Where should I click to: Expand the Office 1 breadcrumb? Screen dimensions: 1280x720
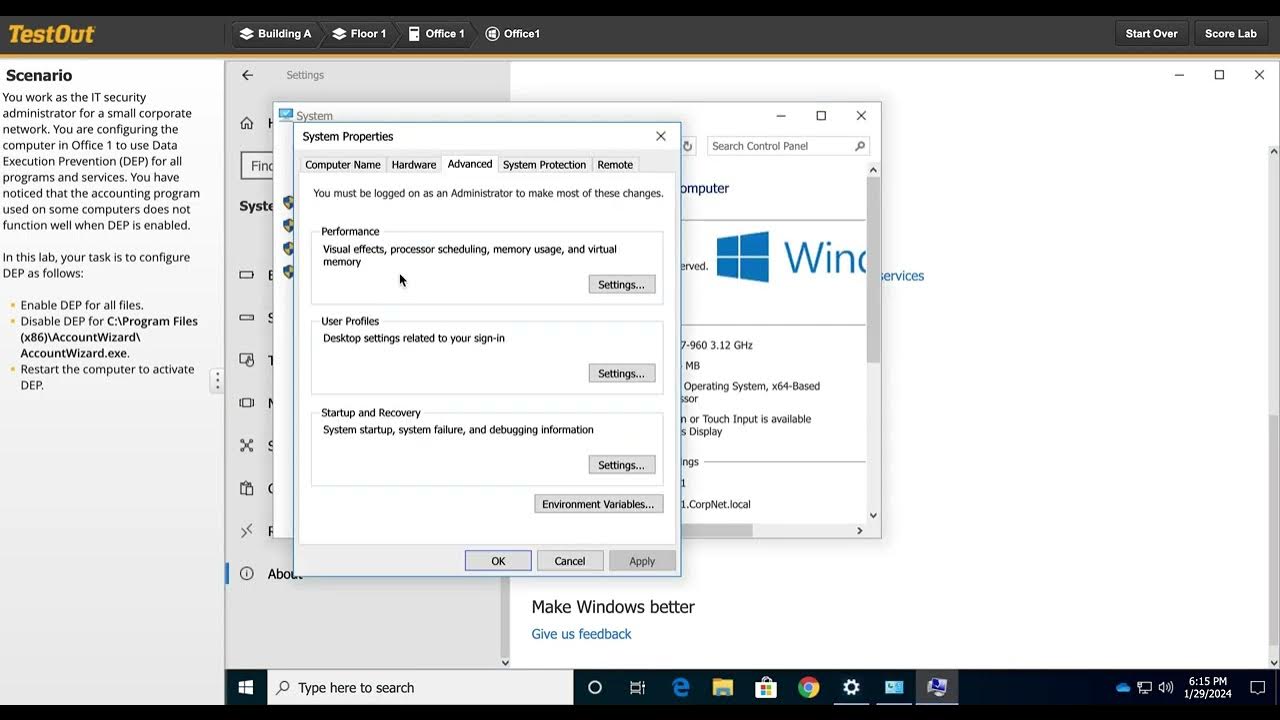[436, 33]
